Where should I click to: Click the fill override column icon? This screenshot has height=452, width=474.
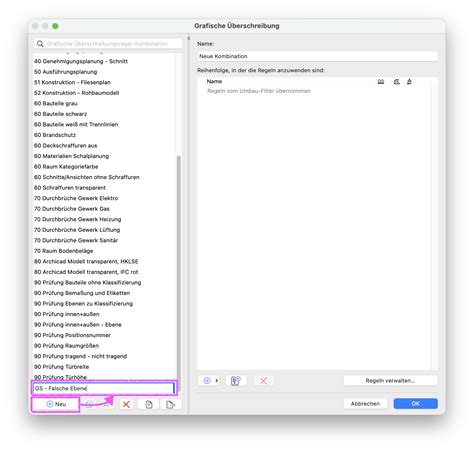(396, 82)
